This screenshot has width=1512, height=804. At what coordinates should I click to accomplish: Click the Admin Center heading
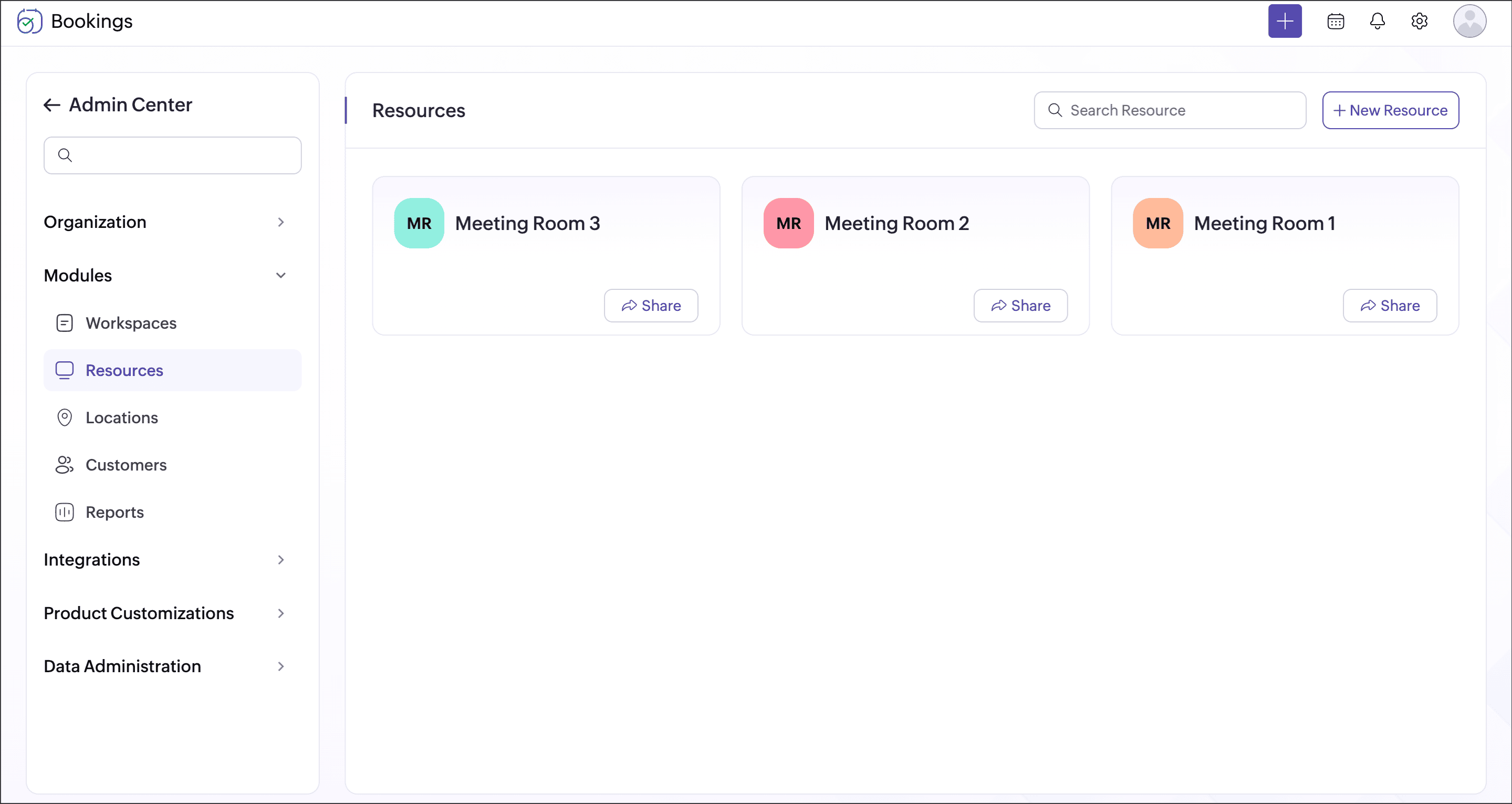pos(130,105)
